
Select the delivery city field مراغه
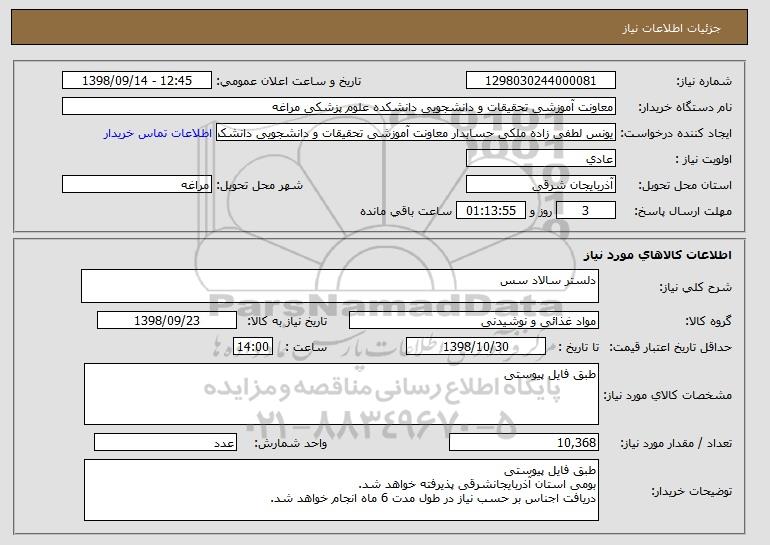[x=137, y=185]
